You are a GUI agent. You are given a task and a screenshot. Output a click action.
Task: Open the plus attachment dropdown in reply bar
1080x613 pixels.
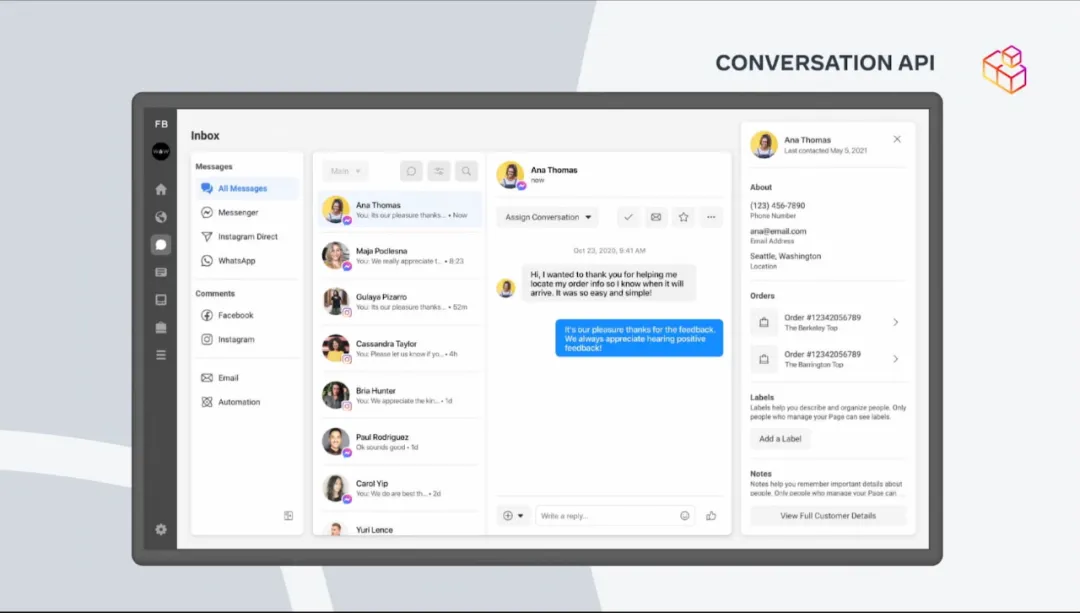point(513,515)
